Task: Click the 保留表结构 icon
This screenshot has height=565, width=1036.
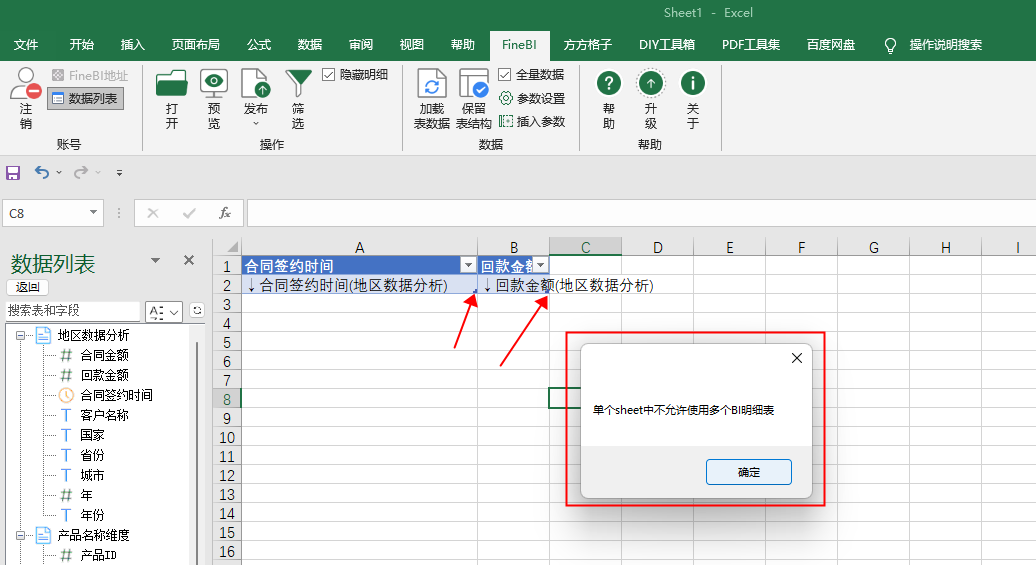Action: point(474,84)
